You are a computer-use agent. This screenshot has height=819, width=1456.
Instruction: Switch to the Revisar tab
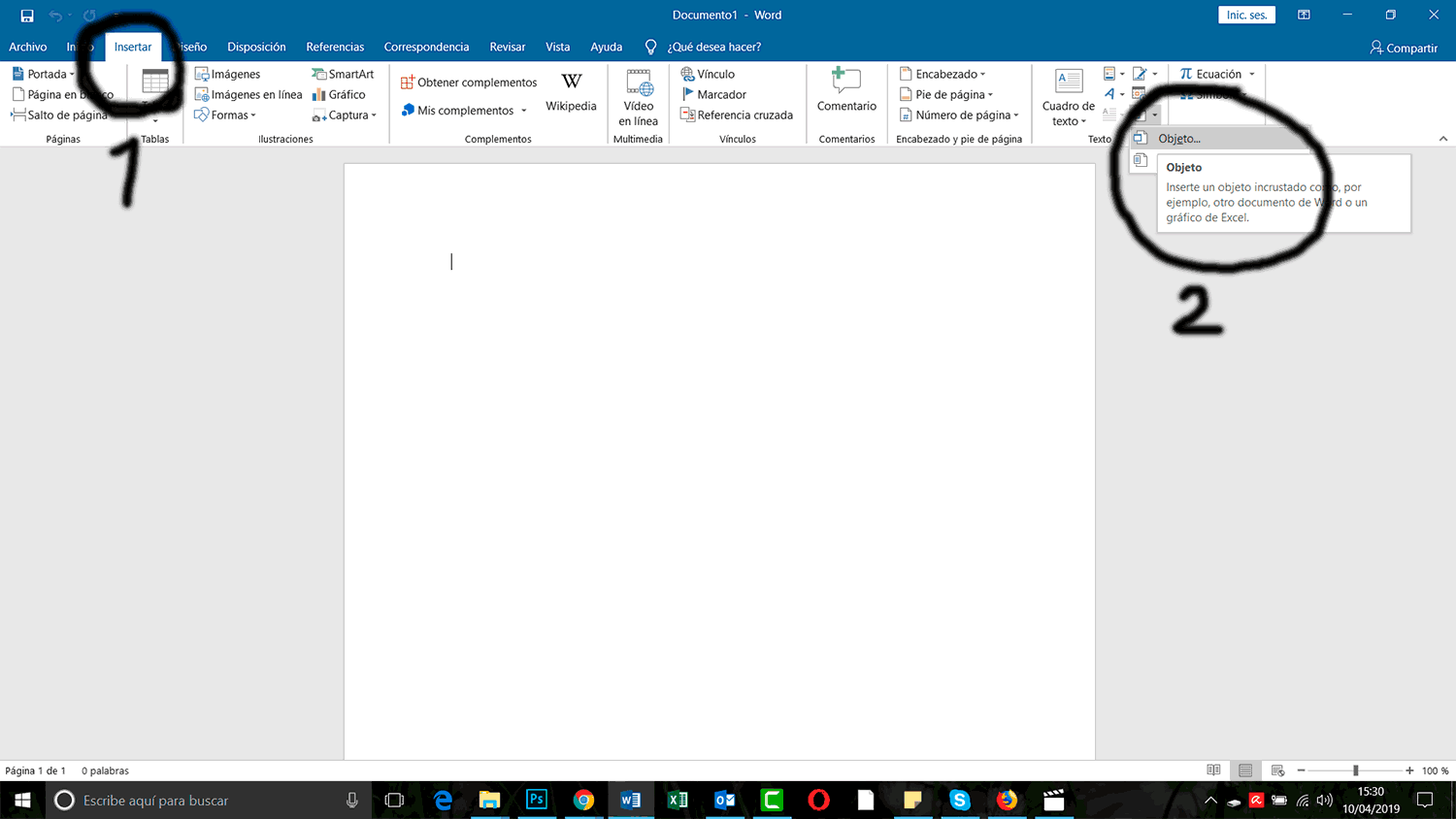click(507, 47)
